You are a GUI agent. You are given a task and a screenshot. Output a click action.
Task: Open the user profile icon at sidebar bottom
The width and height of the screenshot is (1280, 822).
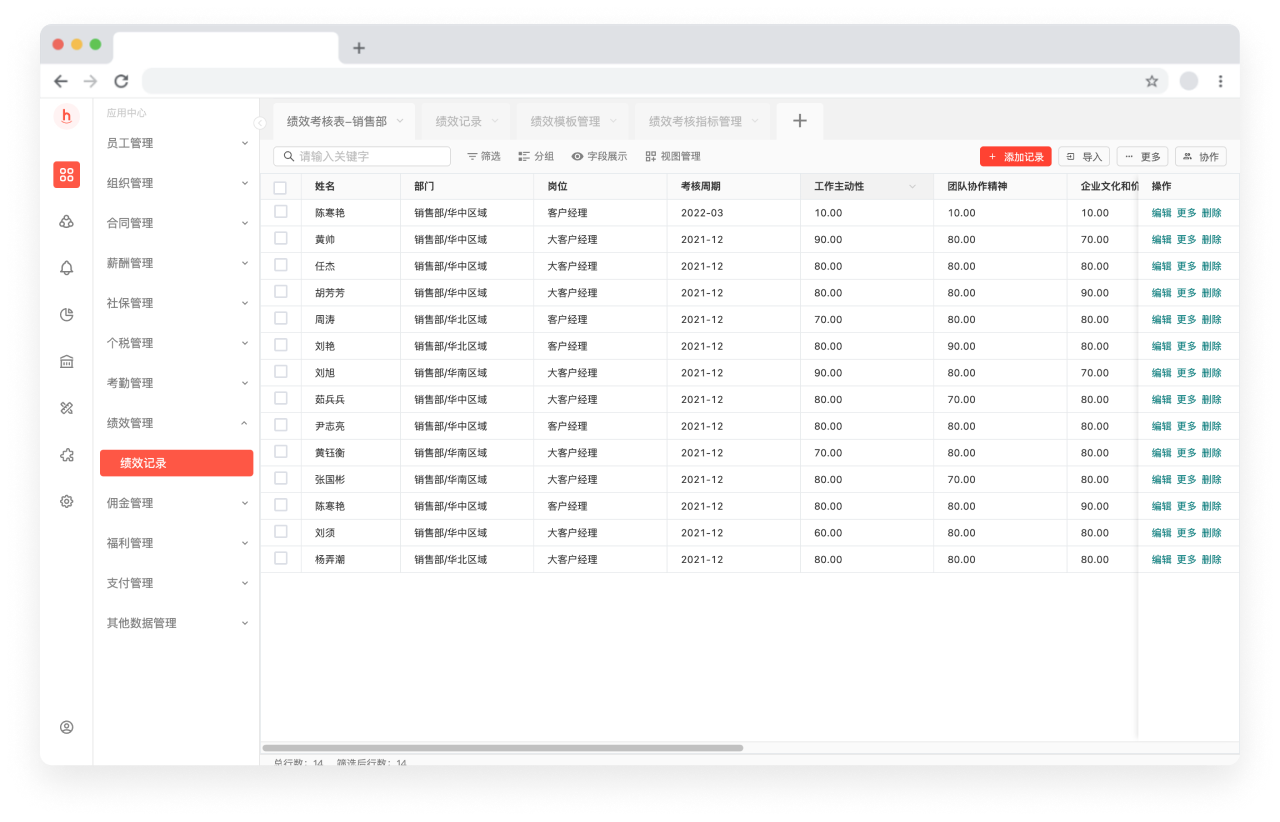pos(67,727)
